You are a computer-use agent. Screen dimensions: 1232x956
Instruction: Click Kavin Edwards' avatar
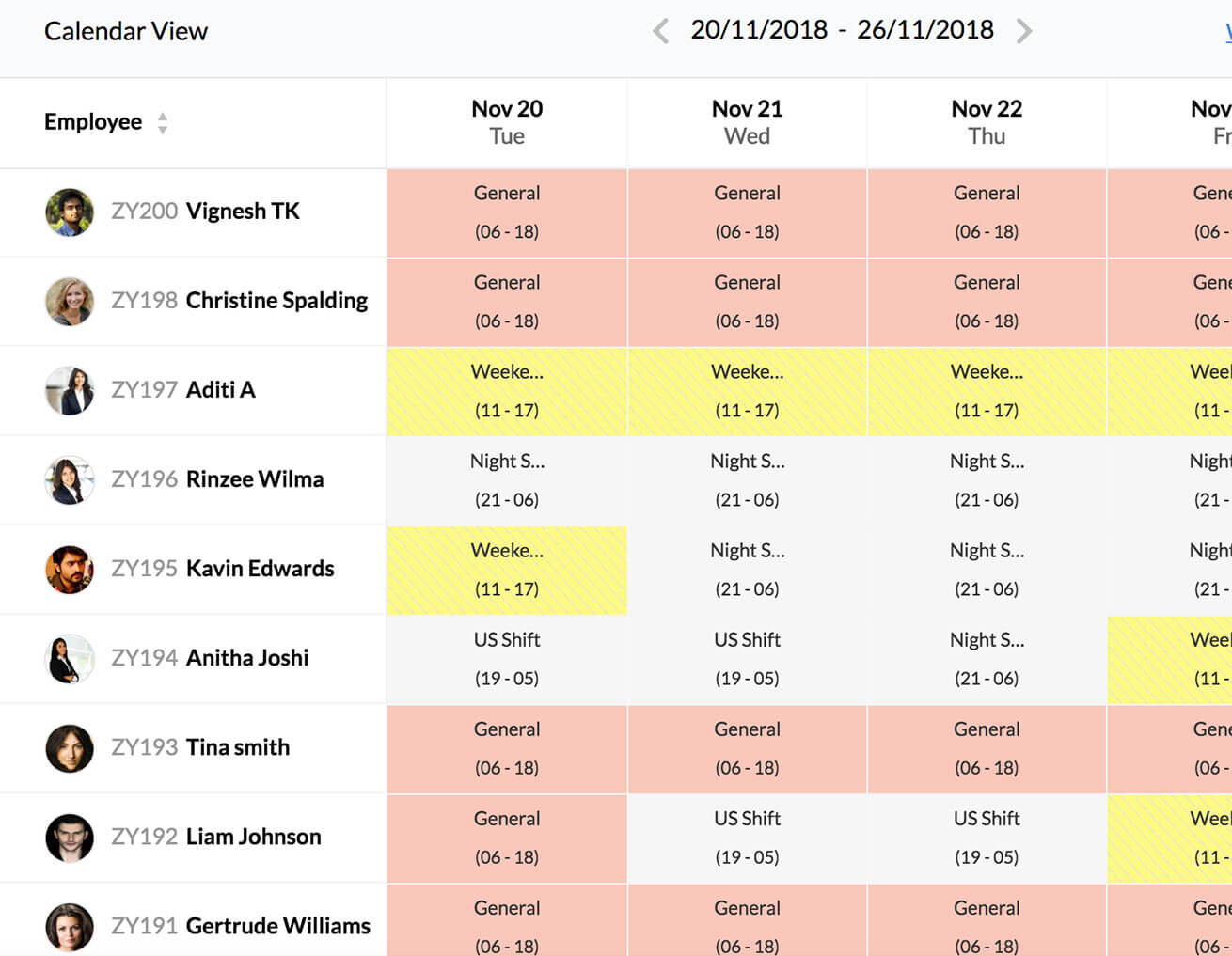[x=70, y=569]
